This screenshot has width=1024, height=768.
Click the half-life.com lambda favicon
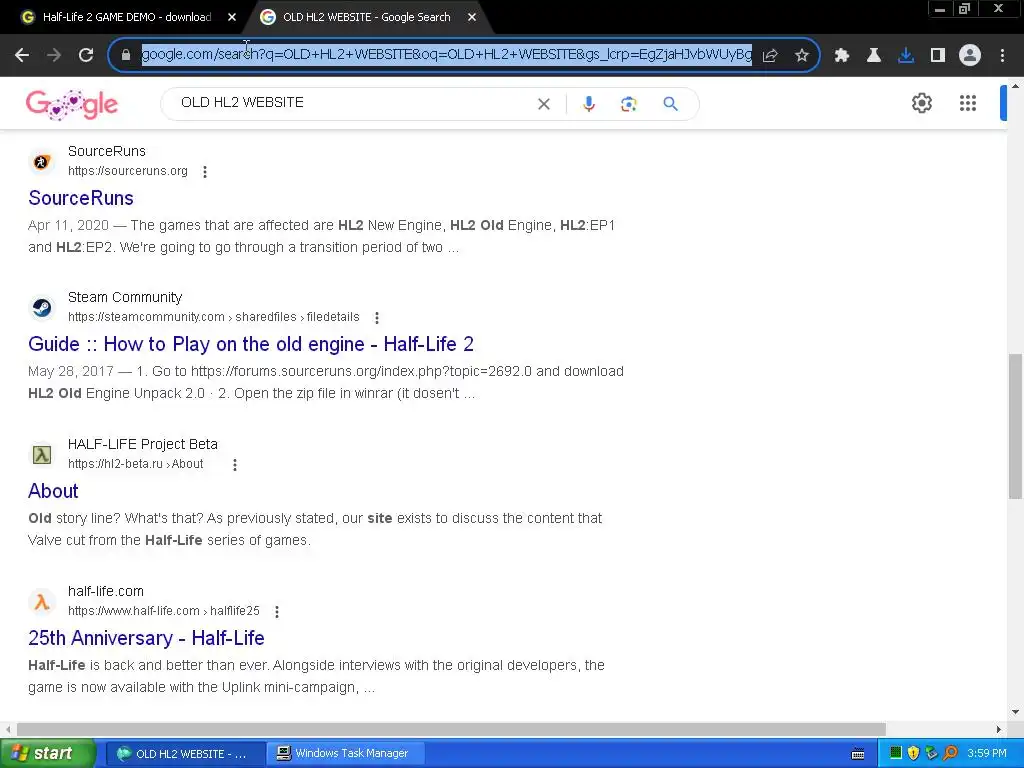coord(42,601)
